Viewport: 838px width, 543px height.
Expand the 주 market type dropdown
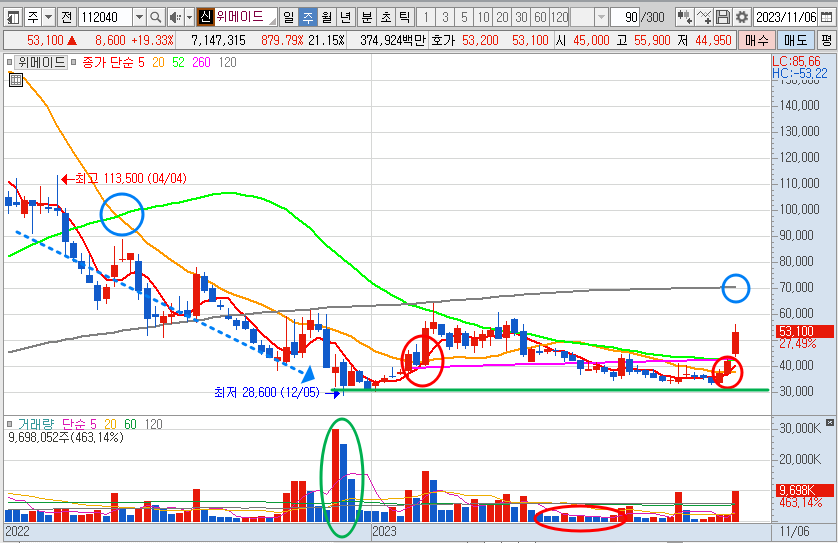[48, 18]
